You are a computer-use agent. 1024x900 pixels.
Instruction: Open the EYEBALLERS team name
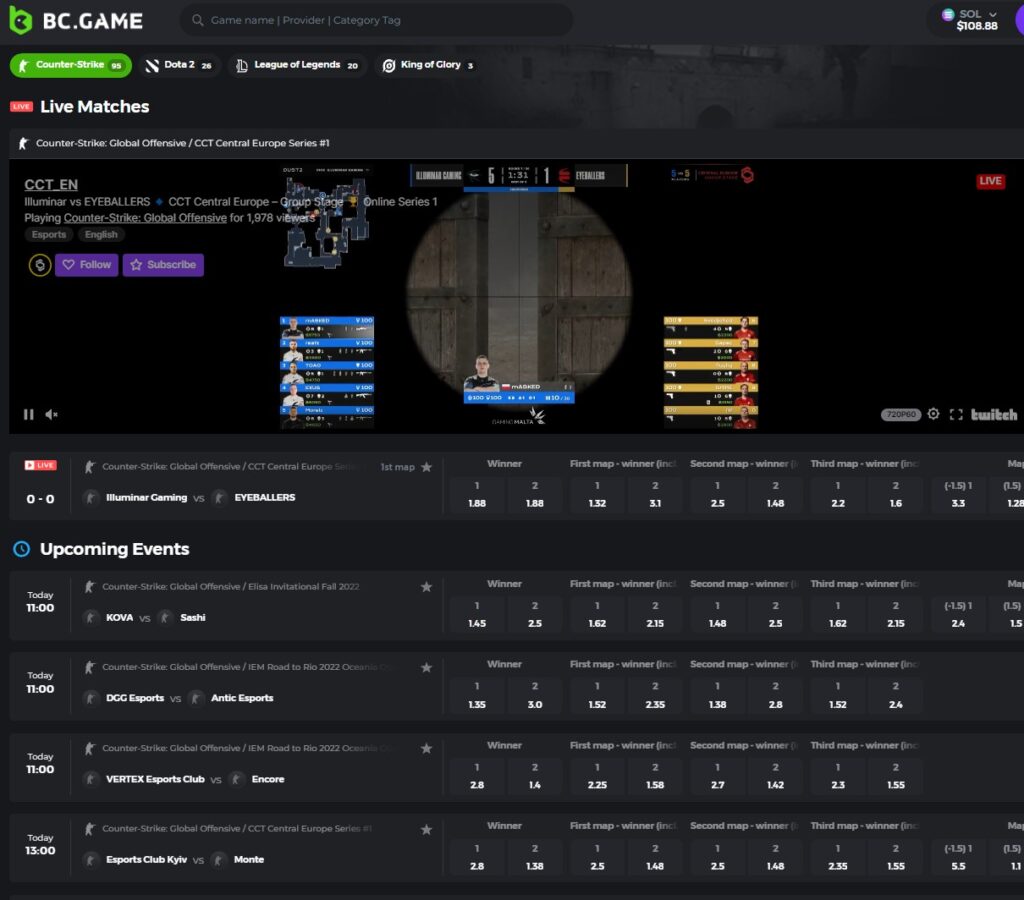tap(264, 498)
